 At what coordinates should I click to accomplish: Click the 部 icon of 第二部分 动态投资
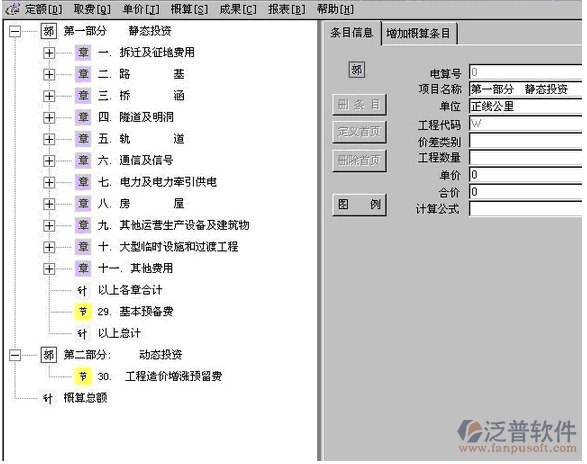(x=49, y=355)
